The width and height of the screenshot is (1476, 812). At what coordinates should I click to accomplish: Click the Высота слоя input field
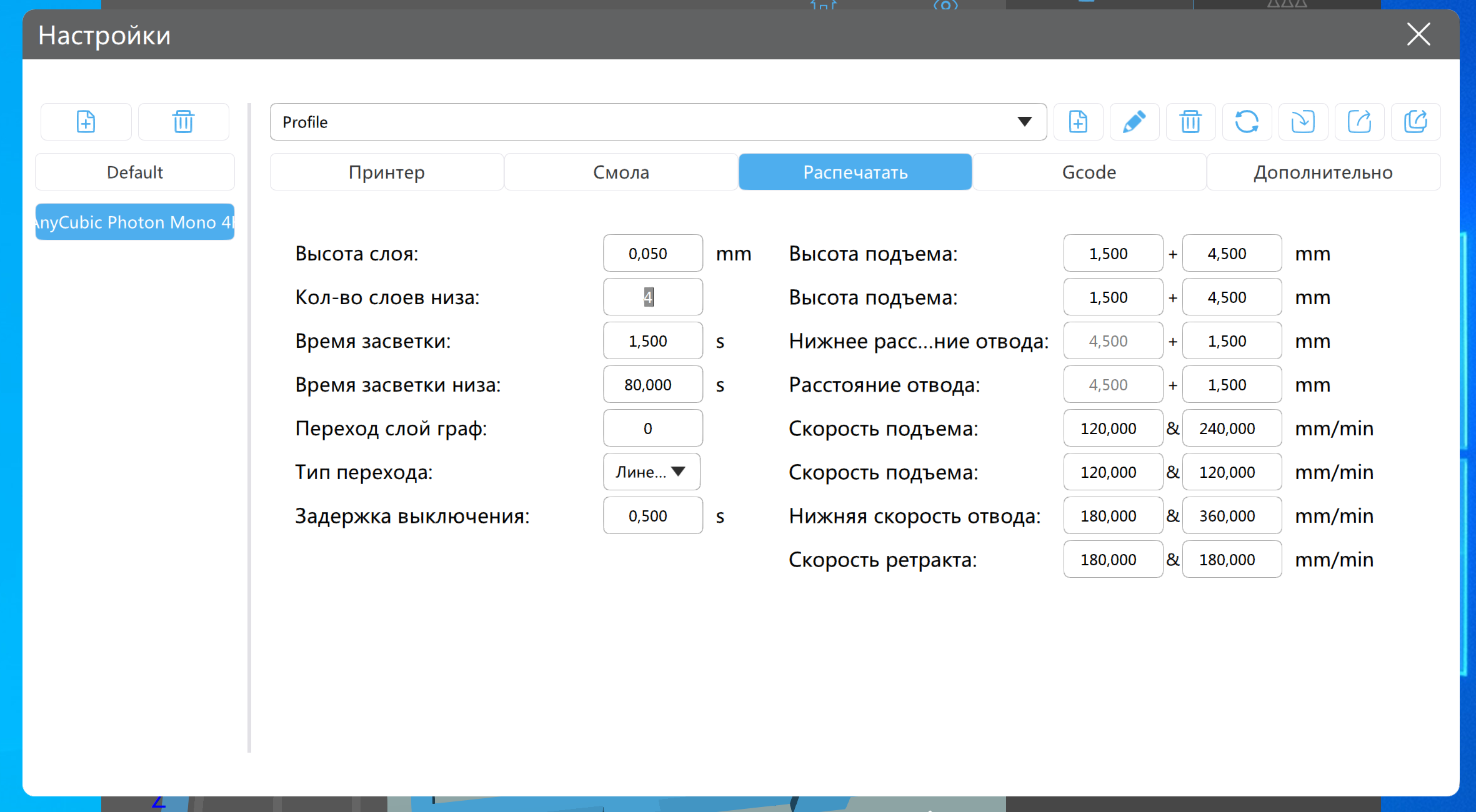coord(652,254)
